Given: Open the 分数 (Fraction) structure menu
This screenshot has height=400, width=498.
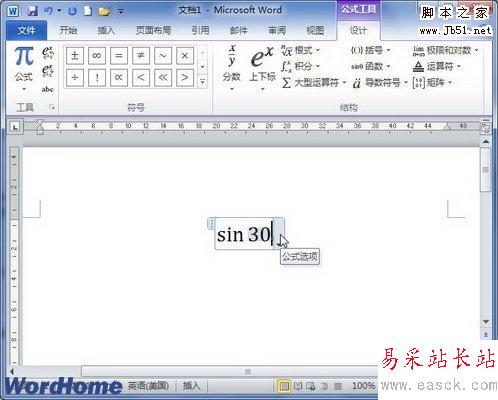Looking at the screenshot, I should coord(232,68).
